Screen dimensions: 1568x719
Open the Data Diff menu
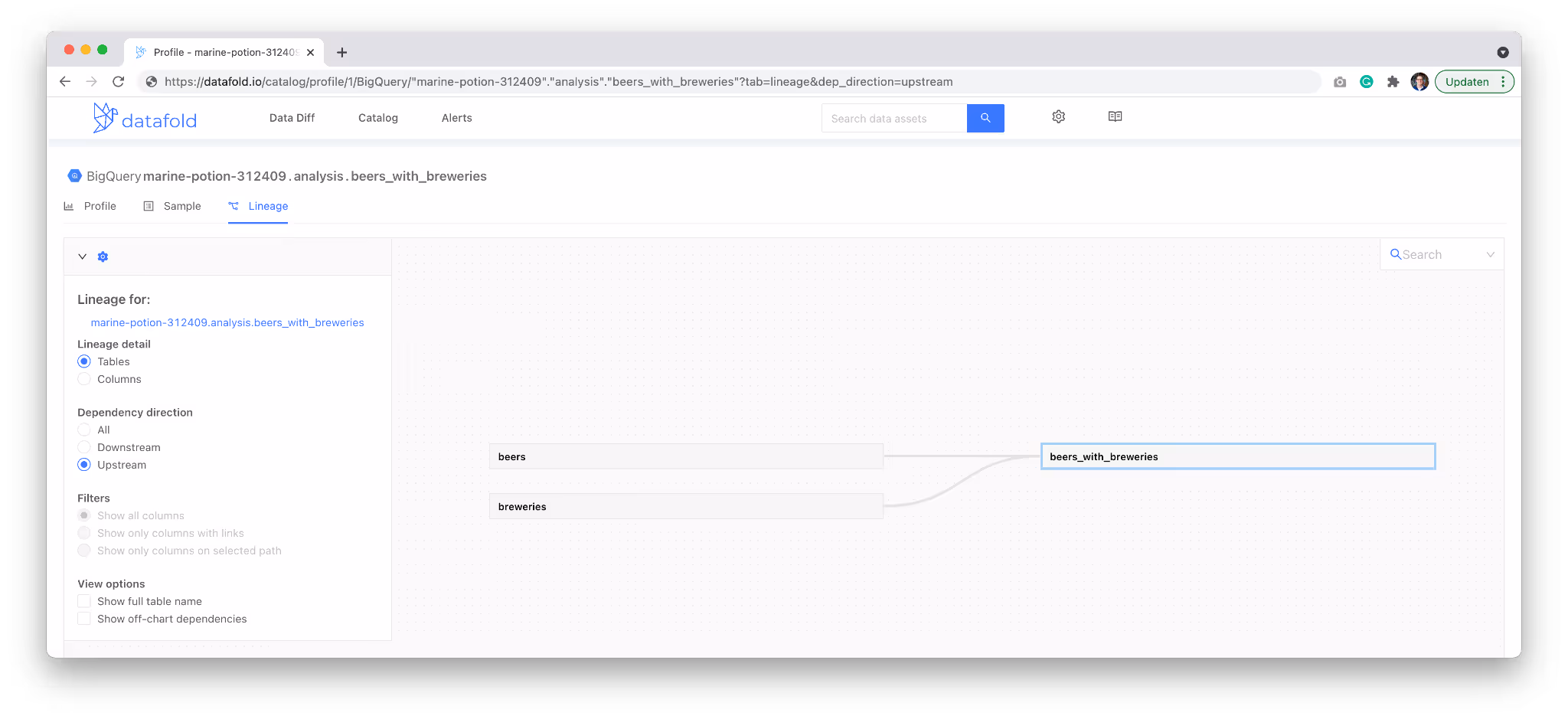click(x=292, y=118)
